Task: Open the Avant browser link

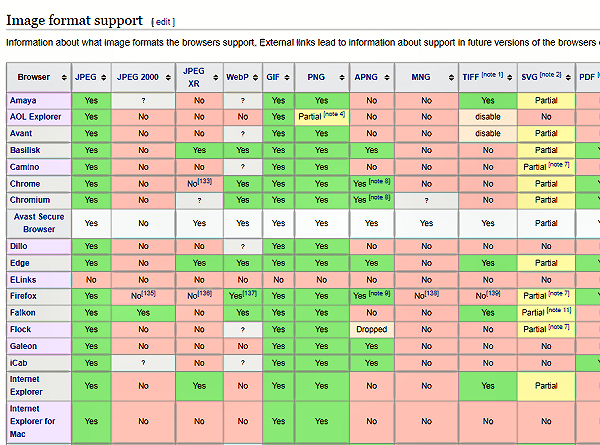Action: pyautogui.click(x=21, y=133)
